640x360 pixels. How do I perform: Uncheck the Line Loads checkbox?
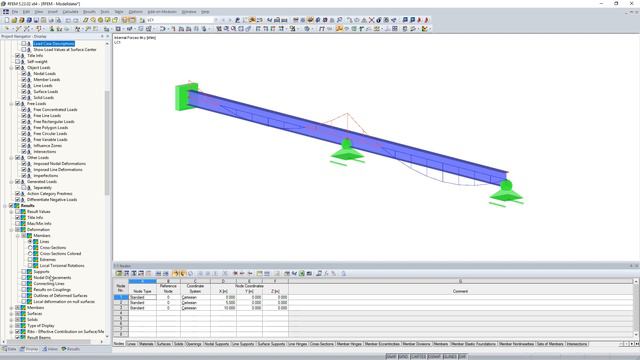24,86
